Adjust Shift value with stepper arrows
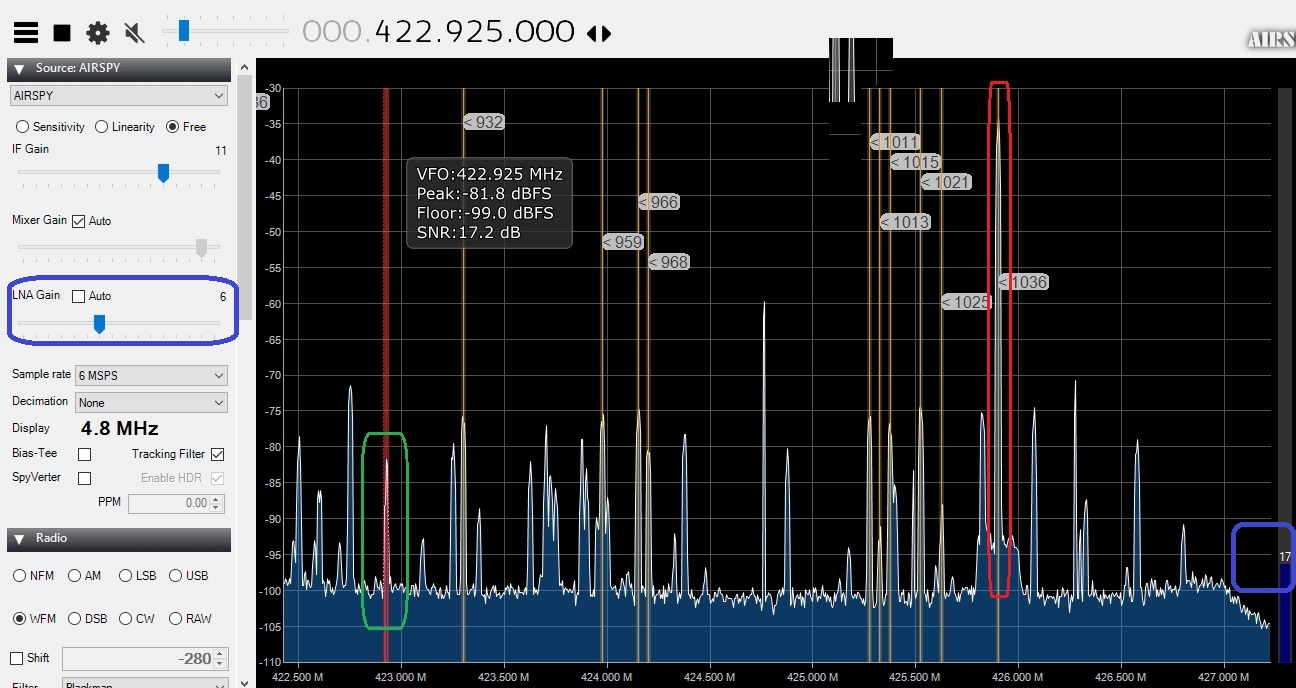The height and width of the screenshot is (688, 1296). (x=221, y=659)
